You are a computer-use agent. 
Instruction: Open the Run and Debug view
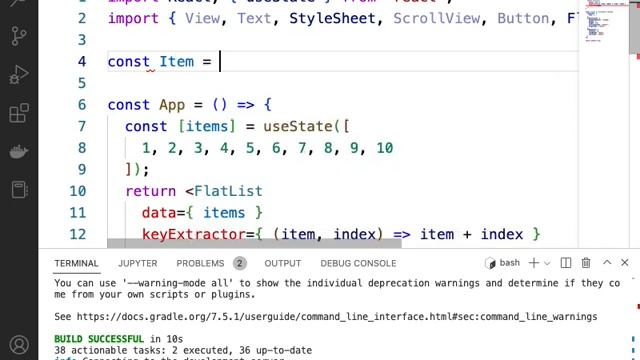(x=19, y=74)
